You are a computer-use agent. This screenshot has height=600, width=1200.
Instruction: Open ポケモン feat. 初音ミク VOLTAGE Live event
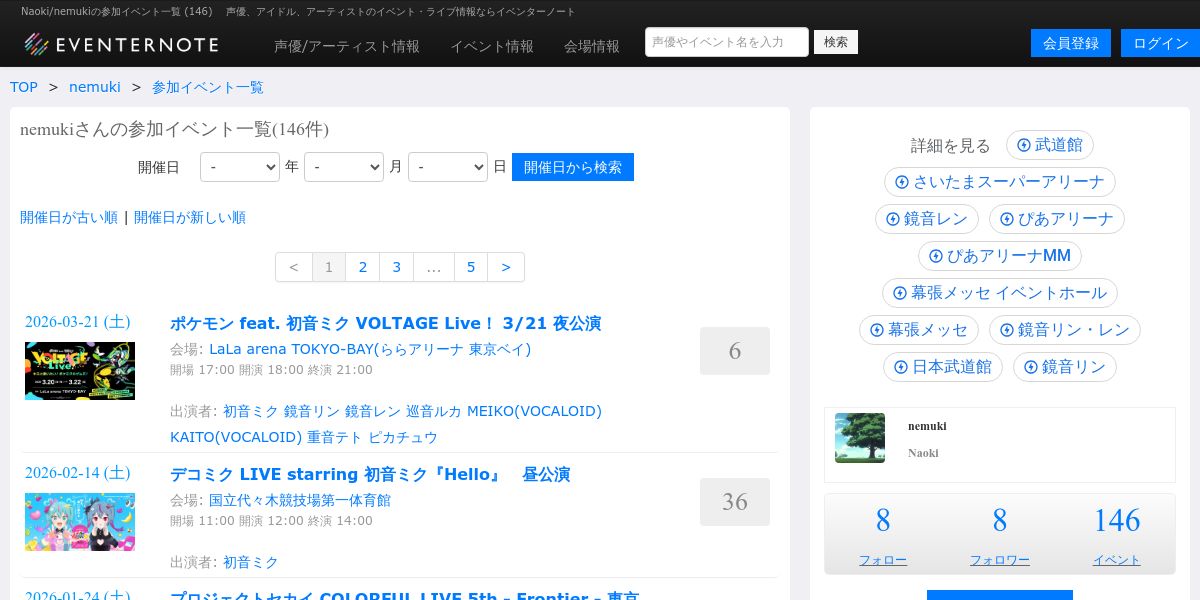pos(386,323)
